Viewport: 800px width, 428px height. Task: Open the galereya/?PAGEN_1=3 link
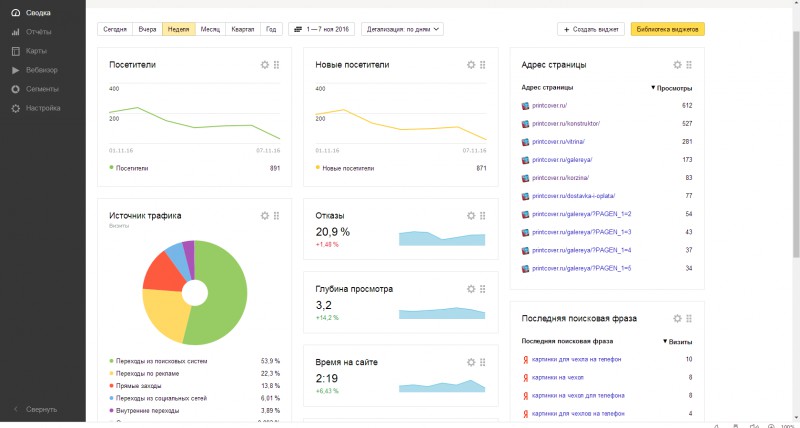pyautogui.click(x=581, y=232)
